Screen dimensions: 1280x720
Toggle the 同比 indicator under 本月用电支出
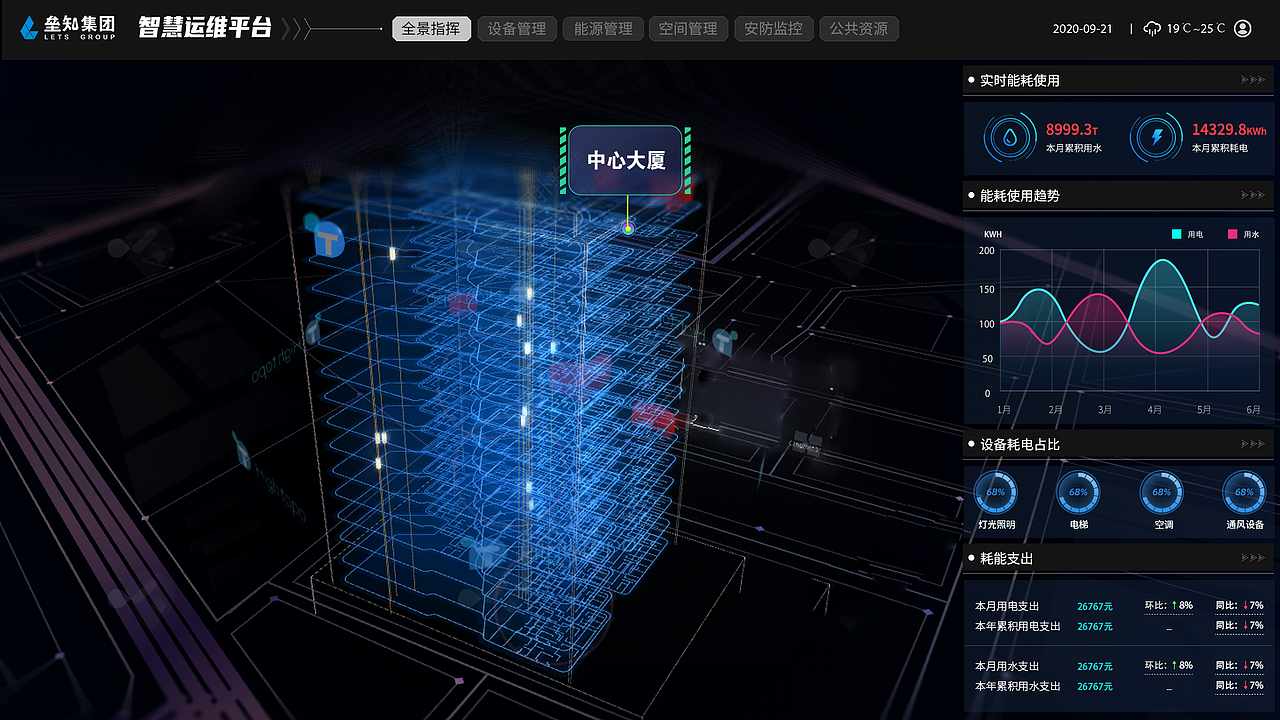pos(1240,605)
